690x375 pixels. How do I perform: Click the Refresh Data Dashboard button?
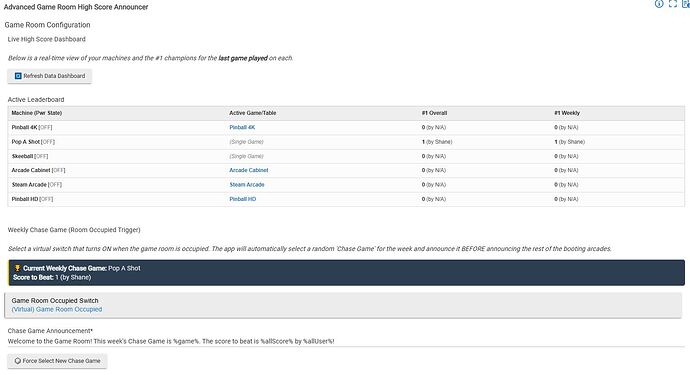pyautogui.click(x=49, y=76)
